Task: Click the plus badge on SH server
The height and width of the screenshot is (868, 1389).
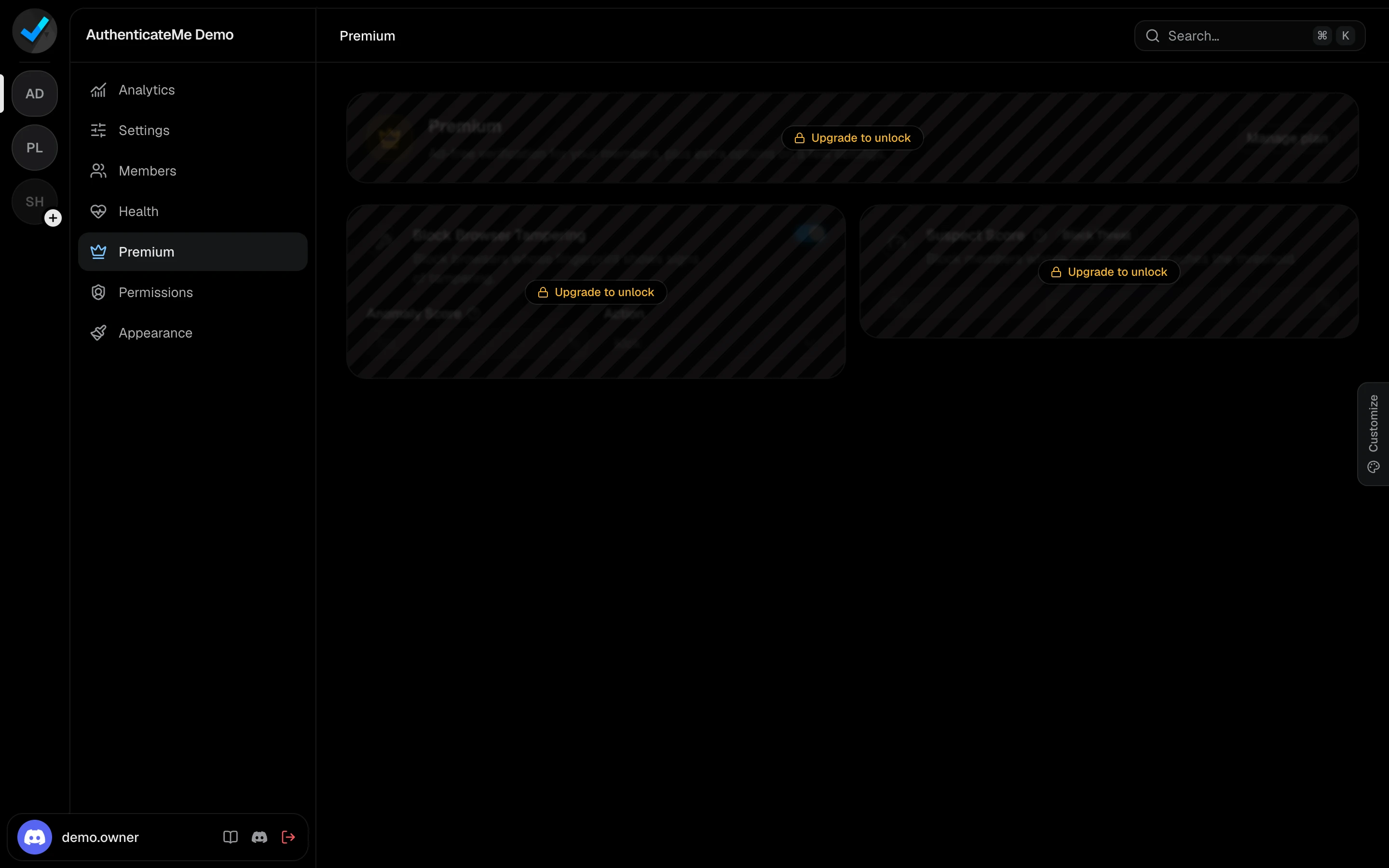Action: (53, 218)
